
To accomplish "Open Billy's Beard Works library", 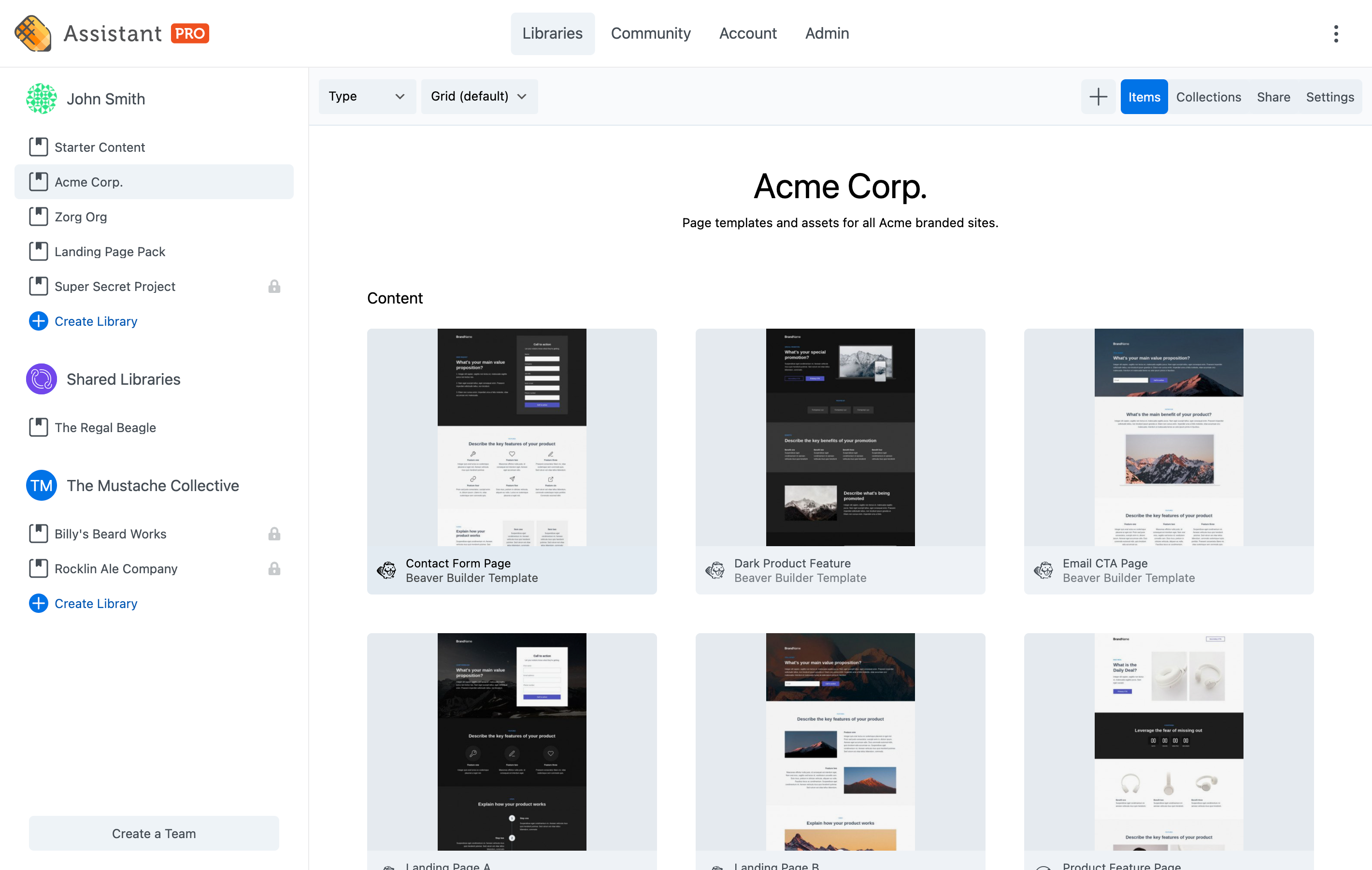I will click(154, 534).
